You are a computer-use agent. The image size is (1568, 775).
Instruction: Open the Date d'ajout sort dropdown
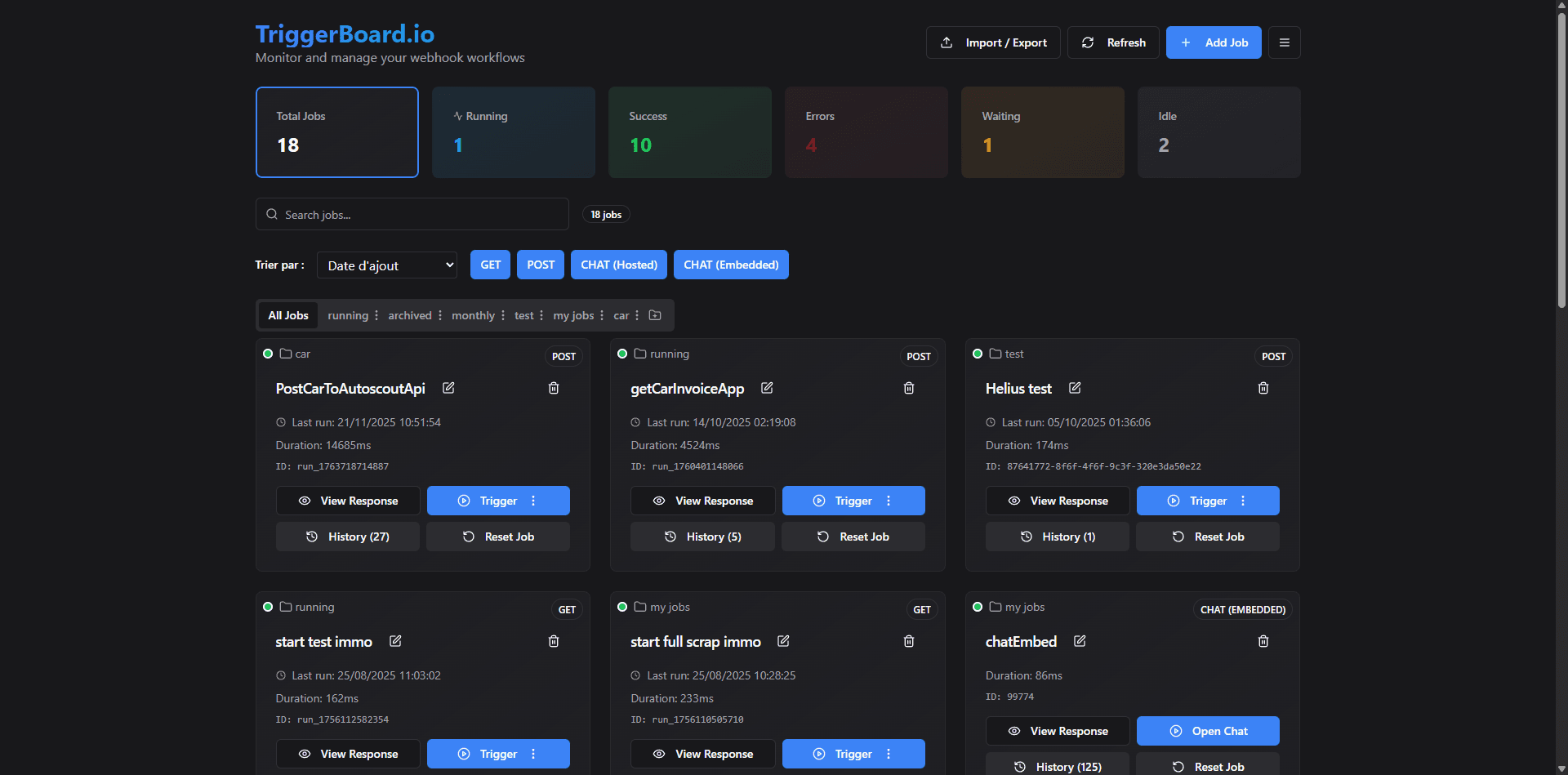coord(387,265)
